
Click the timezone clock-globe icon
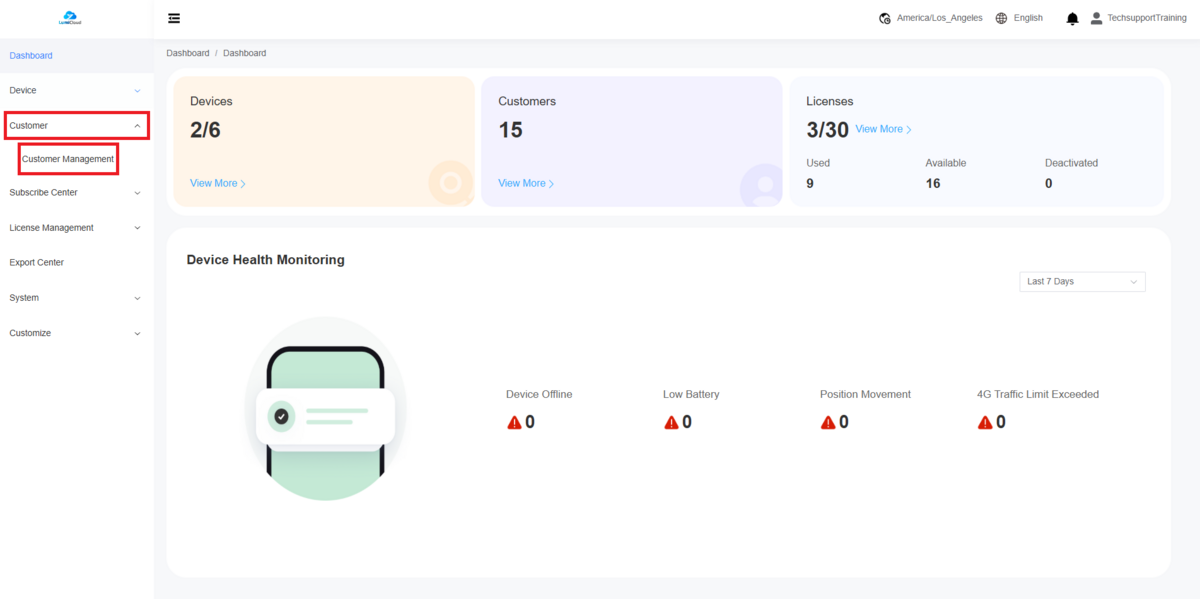pyautogui.click(x=884, y=18)
